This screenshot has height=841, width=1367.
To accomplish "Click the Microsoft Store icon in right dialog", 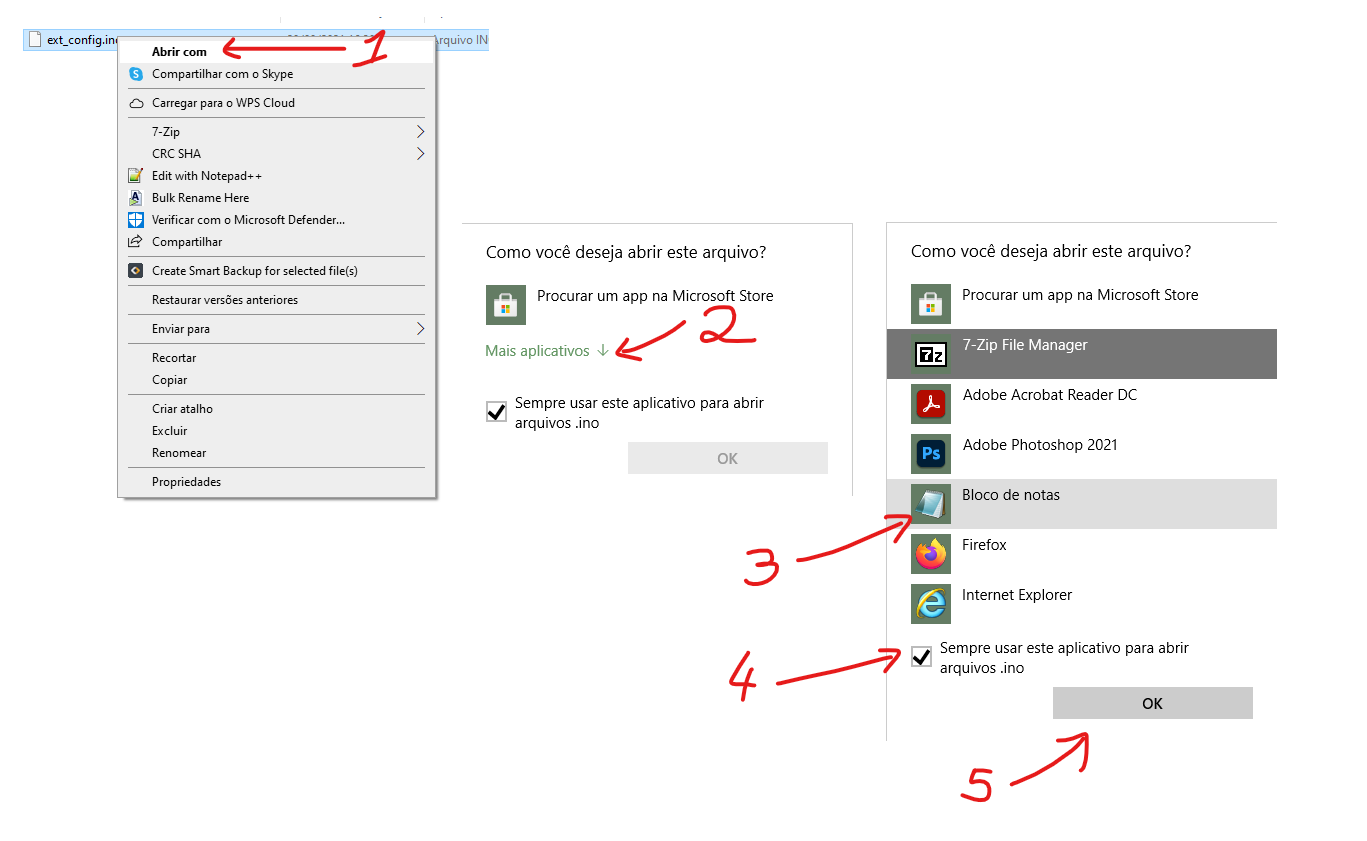I will click(931, 303).
